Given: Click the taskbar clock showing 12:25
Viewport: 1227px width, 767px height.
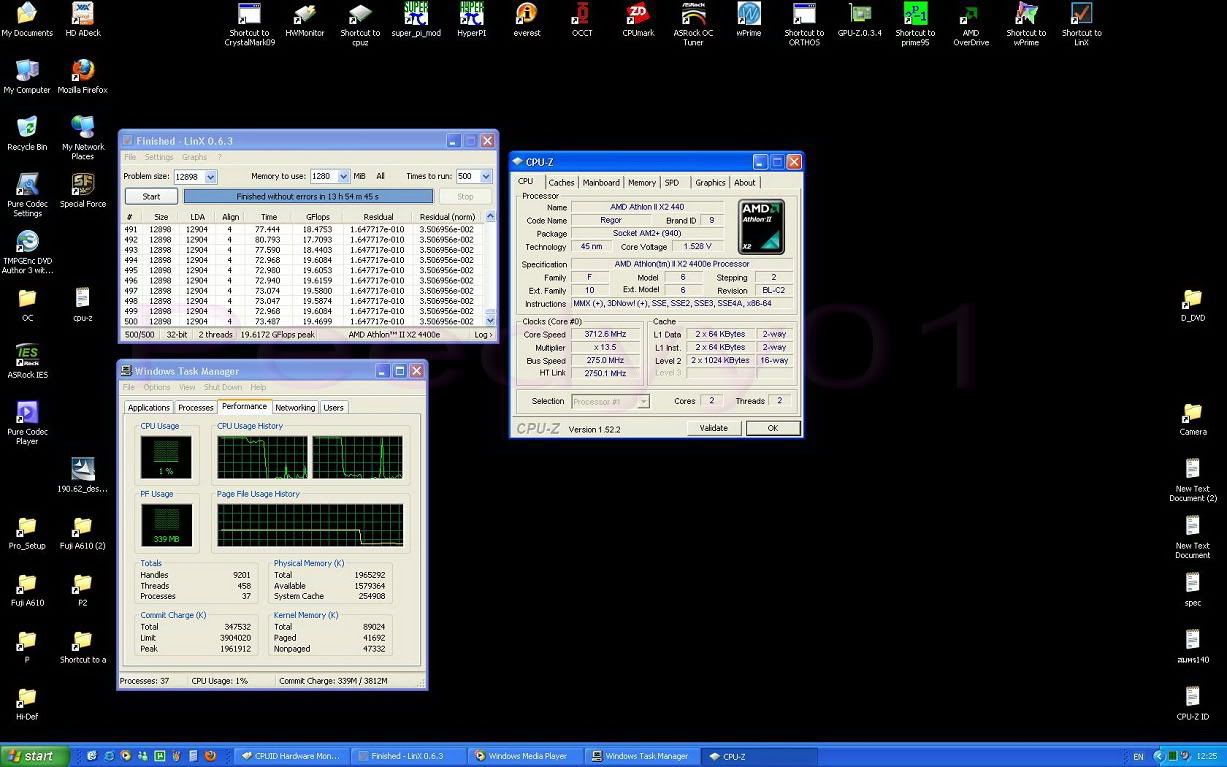Looking at the screenshot, I should 1206,756.
